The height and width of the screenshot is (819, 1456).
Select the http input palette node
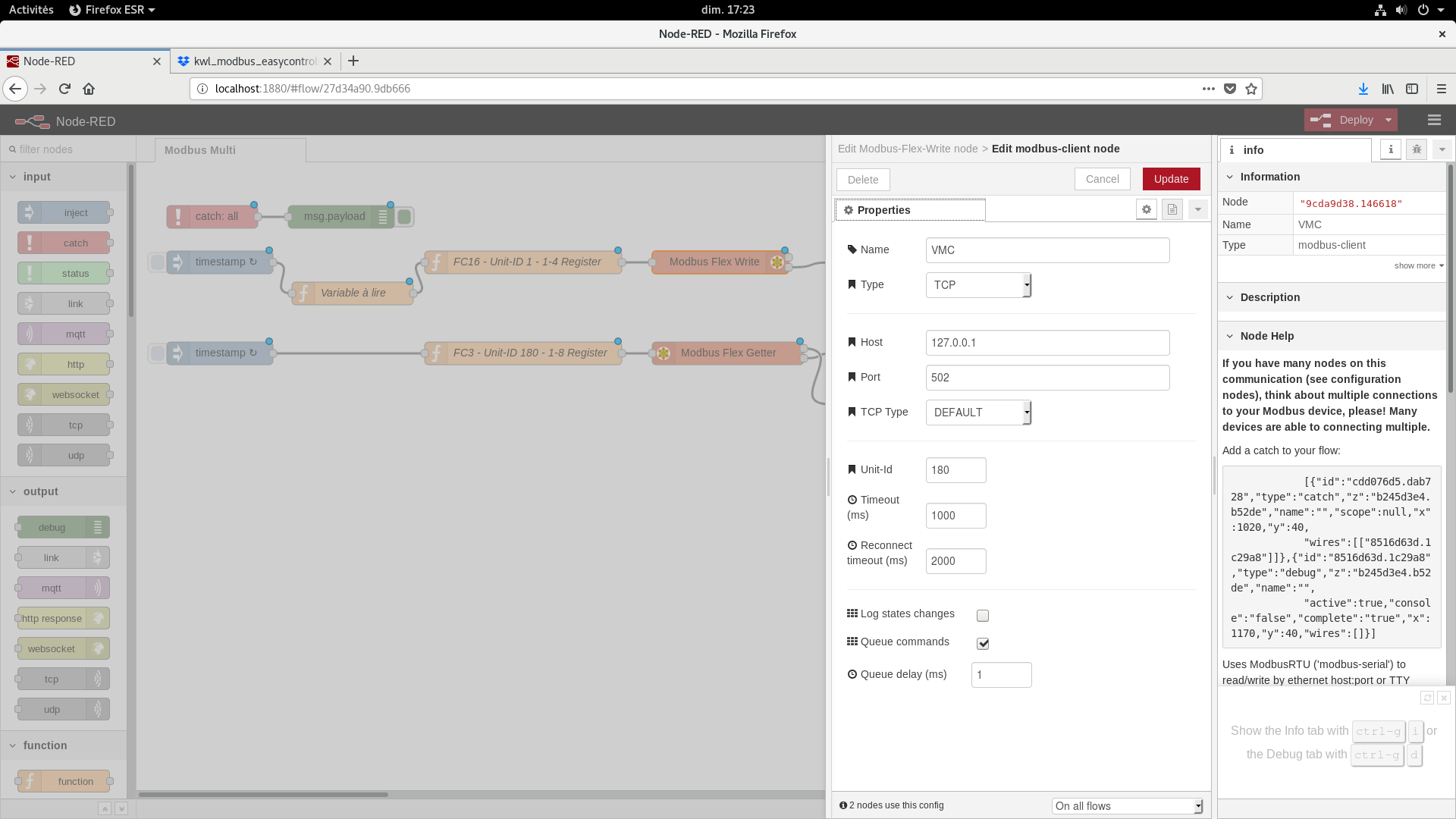click(x=64, y=365)
